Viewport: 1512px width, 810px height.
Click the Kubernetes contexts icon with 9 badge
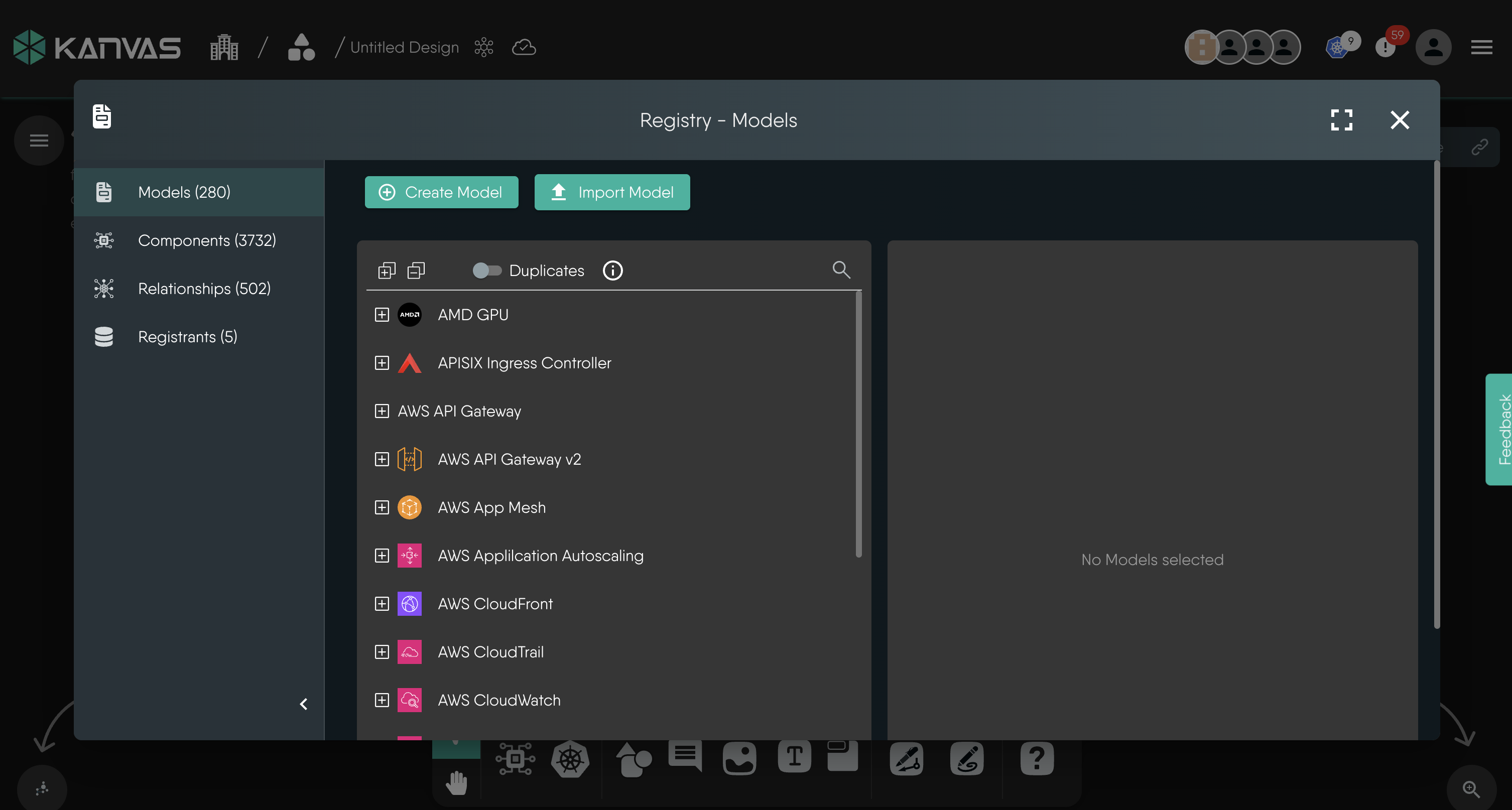[1338, 47]
